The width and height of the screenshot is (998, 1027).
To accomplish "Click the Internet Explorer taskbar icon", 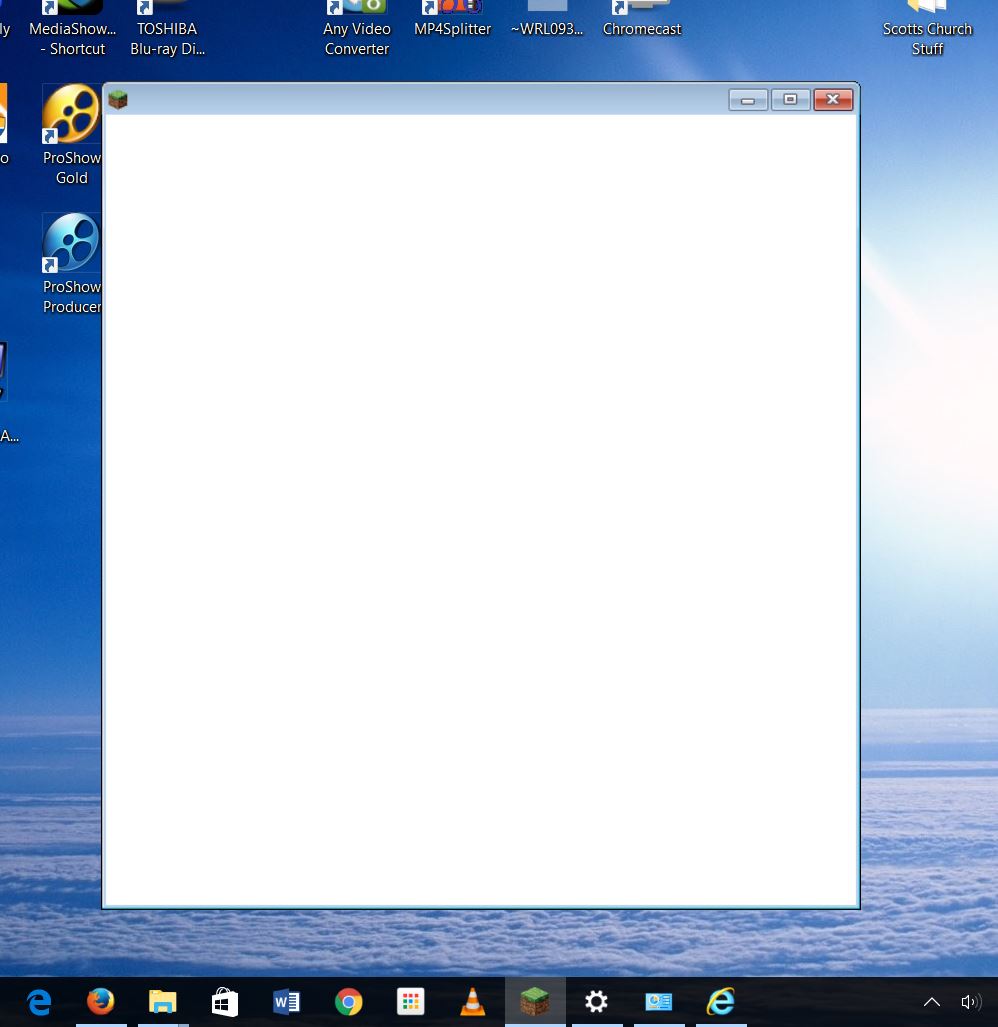I will (721, 1001).
